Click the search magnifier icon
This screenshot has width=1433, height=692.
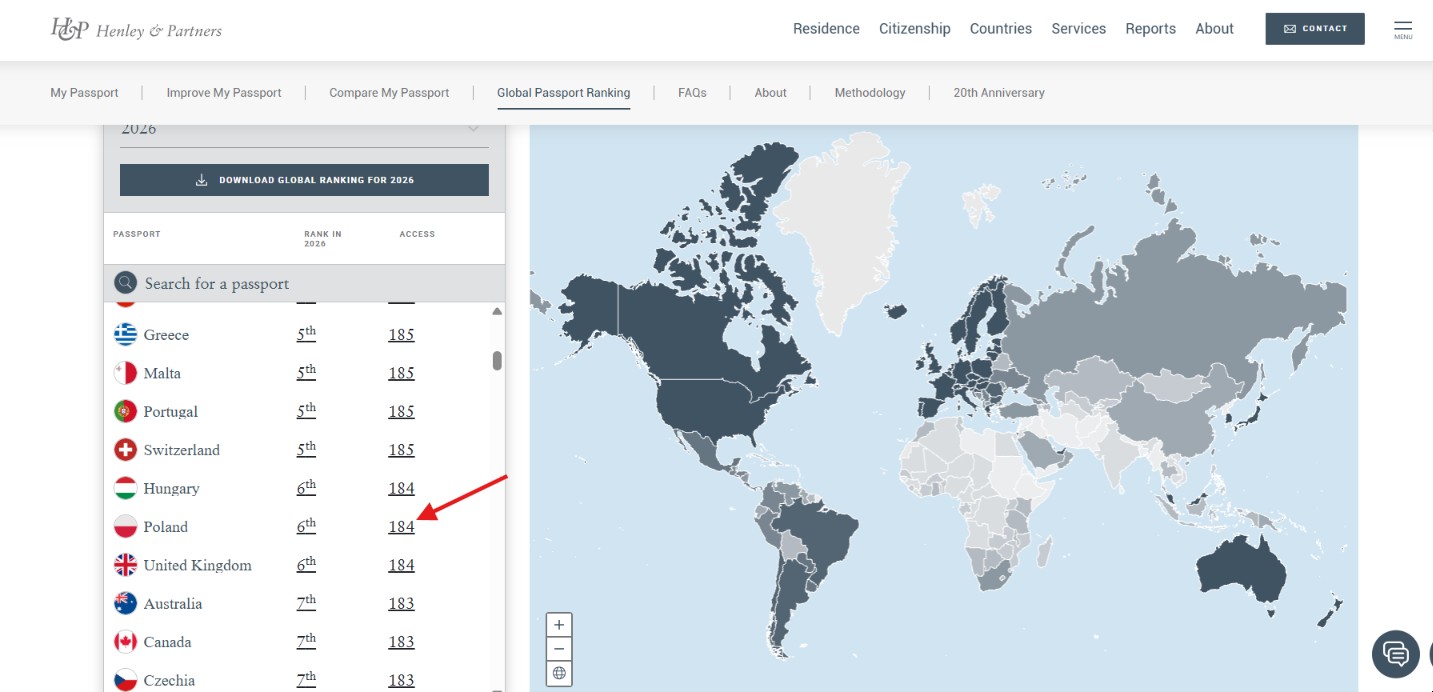tap(126, 283)
